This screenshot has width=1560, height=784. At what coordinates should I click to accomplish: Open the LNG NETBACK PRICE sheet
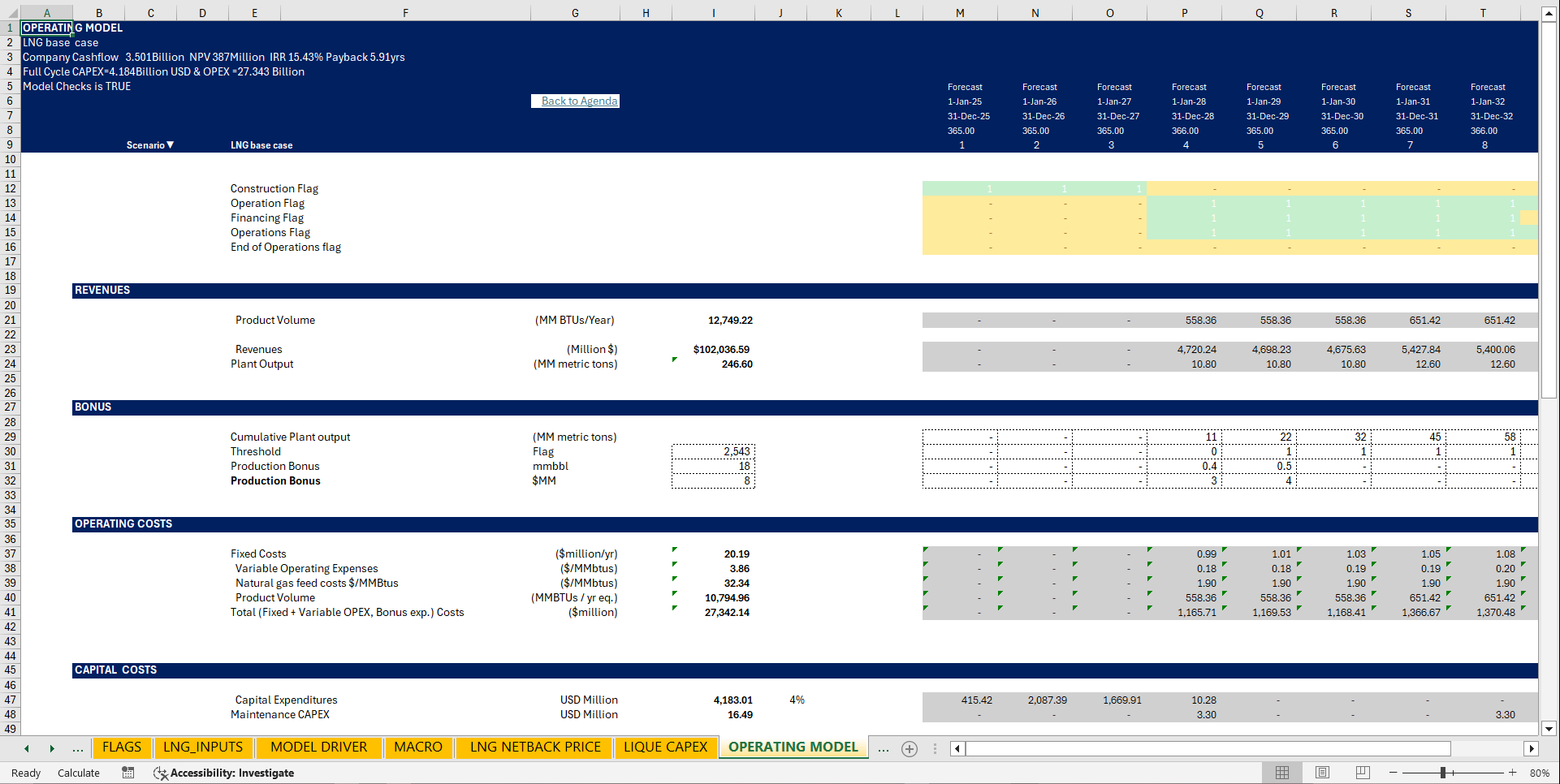(534, 747)
